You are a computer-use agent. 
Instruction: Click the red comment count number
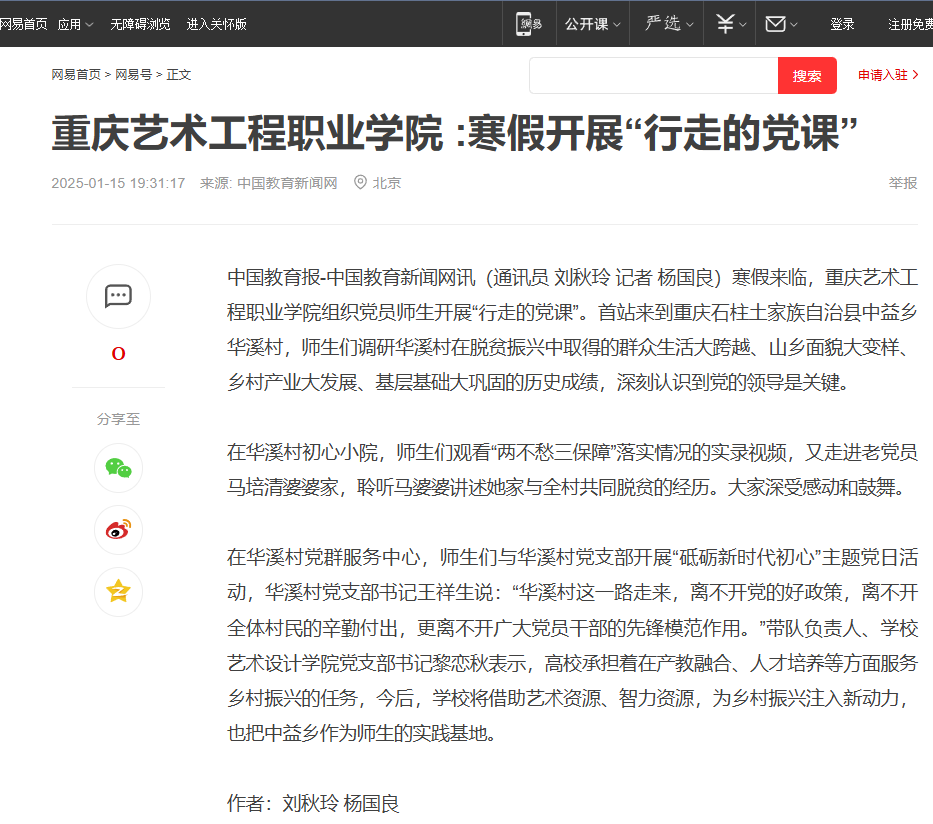point(118,354)
